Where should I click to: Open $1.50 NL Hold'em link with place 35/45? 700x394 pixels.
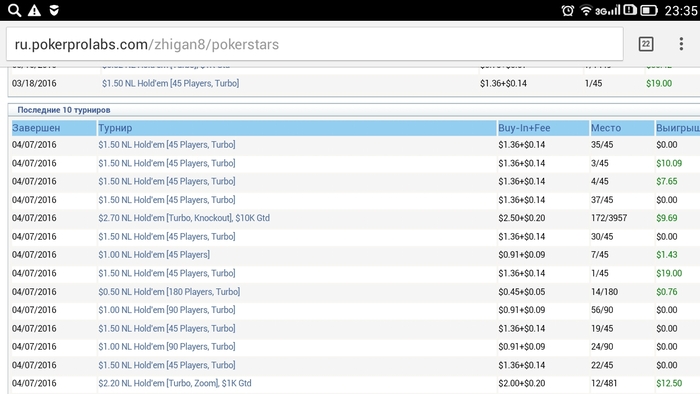coord(167,145)
